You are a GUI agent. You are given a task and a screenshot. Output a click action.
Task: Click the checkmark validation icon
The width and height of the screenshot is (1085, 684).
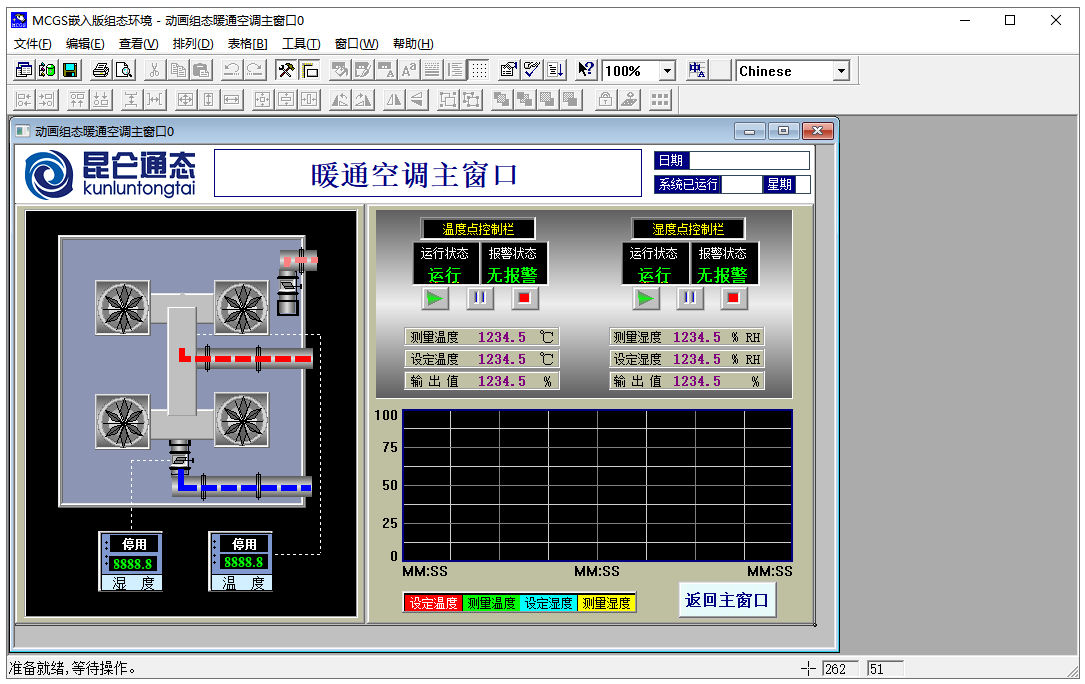531,70
